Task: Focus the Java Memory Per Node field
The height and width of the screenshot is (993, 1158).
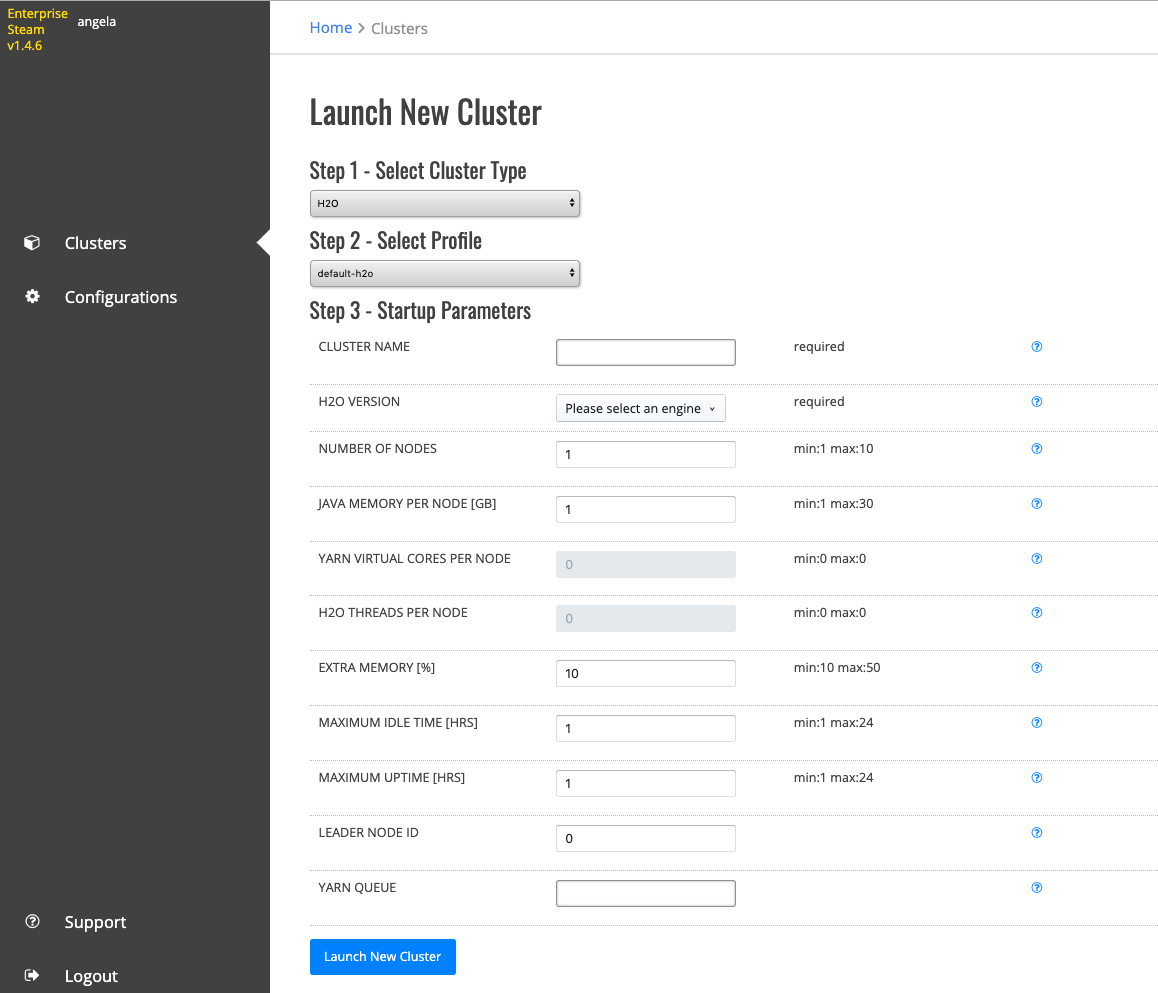Action: (x=645, y=509)
